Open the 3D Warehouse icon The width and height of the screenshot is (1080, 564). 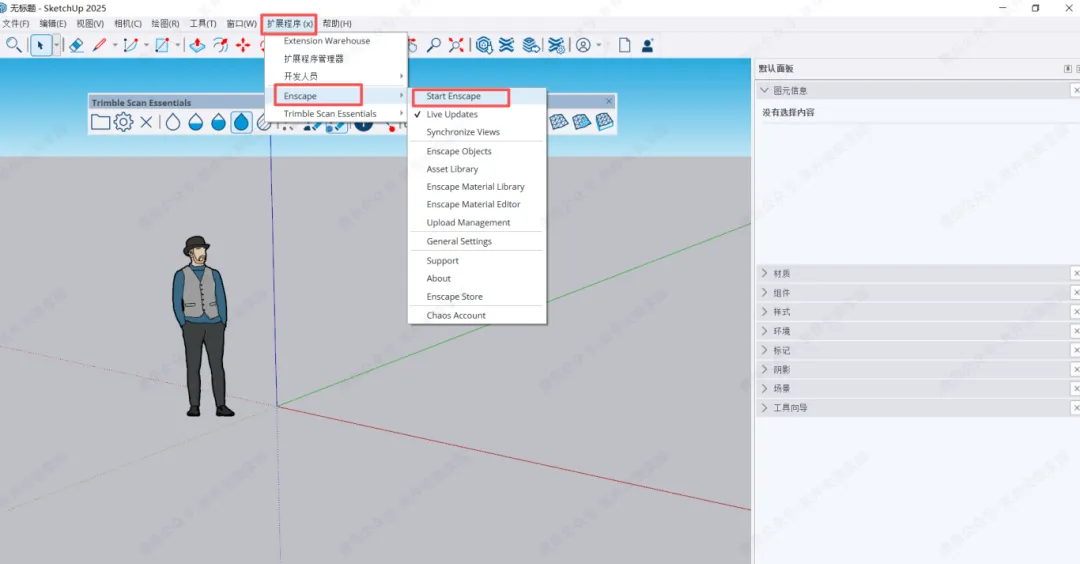(x=484, y=45)
